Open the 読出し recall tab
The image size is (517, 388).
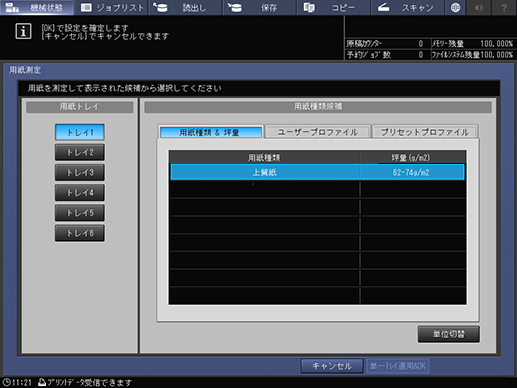(x=185, y=7)
